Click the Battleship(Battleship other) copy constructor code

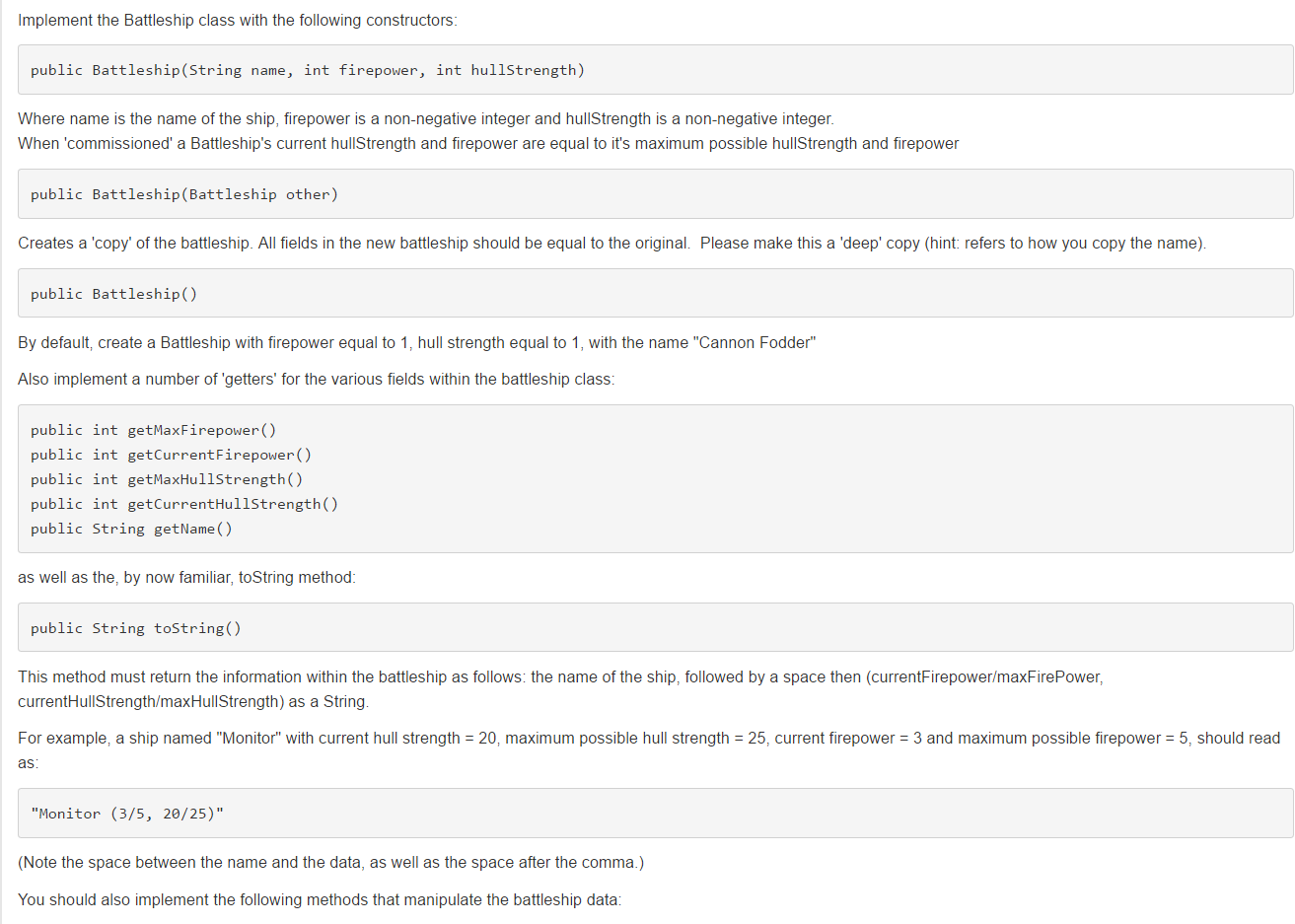click(x=183, y=194)
